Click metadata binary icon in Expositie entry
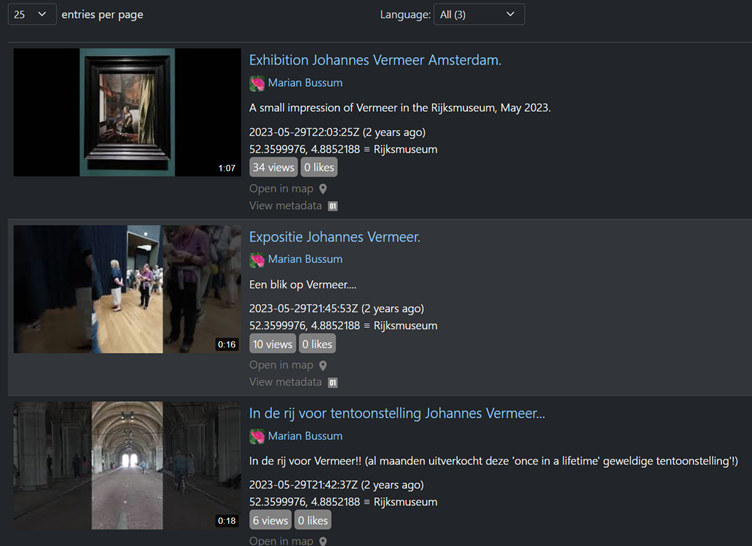 click(333, 383)
